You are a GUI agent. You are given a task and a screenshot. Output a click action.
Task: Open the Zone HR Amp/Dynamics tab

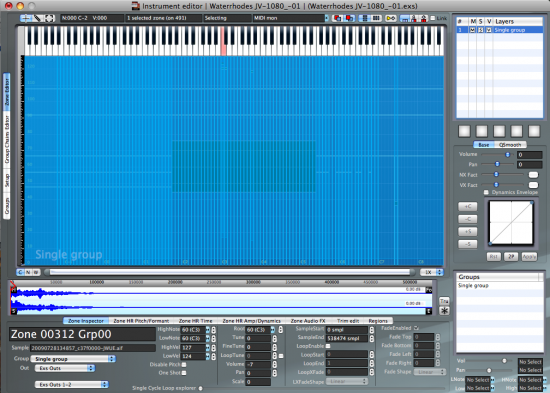point(251,321)
